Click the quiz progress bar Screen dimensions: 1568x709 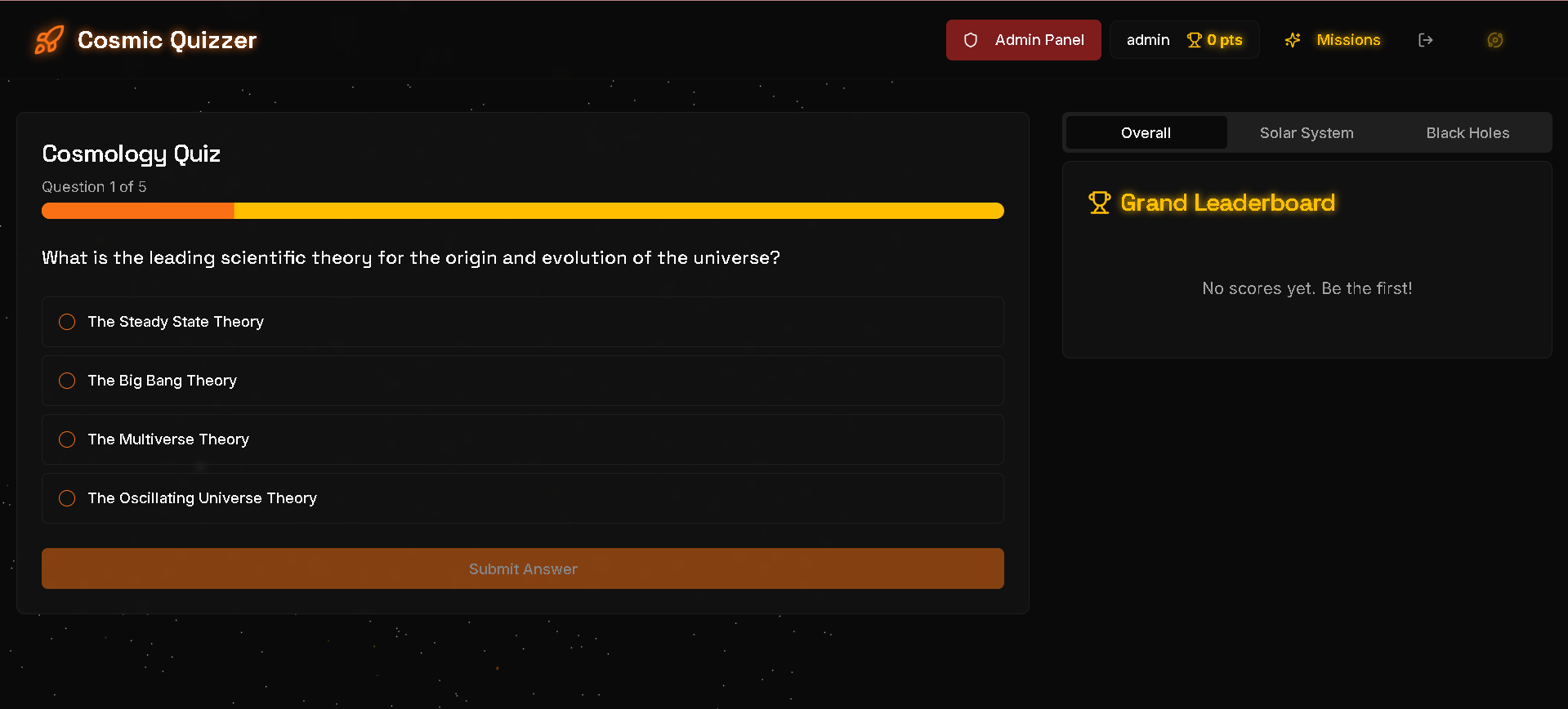(x=523, y=211)
